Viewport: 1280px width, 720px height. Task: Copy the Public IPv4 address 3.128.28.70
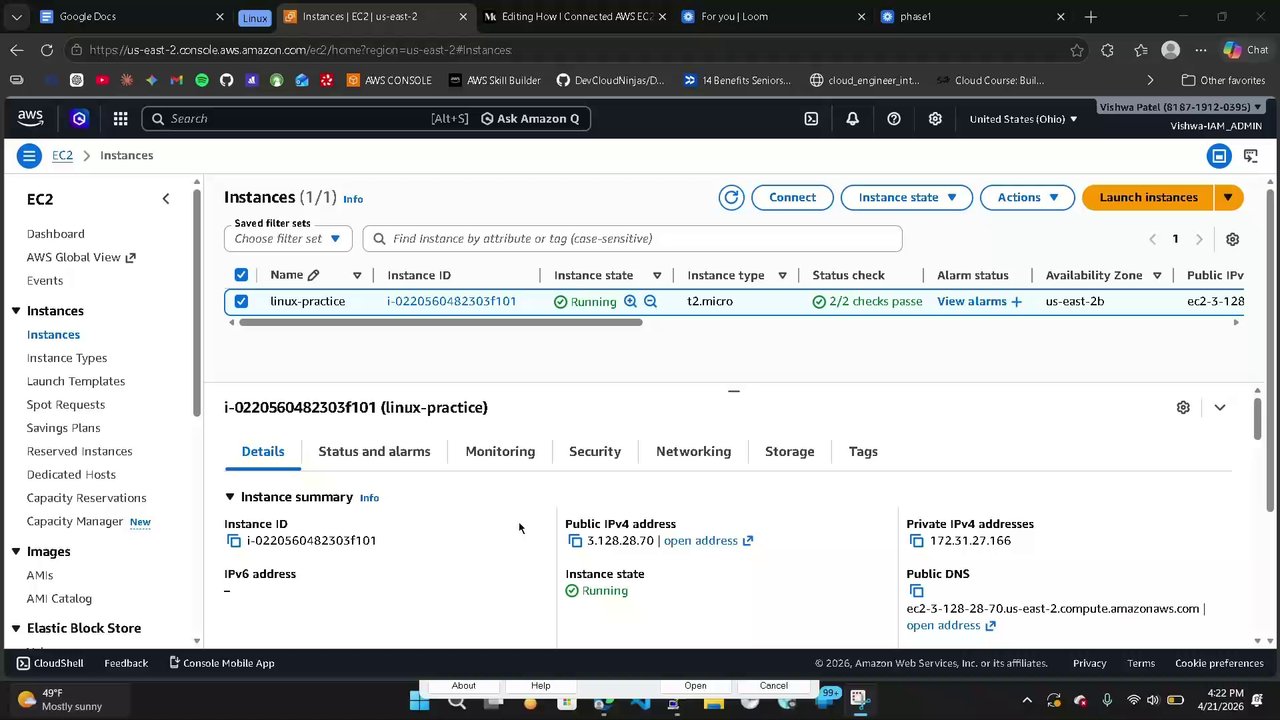(x=575, y=541)
